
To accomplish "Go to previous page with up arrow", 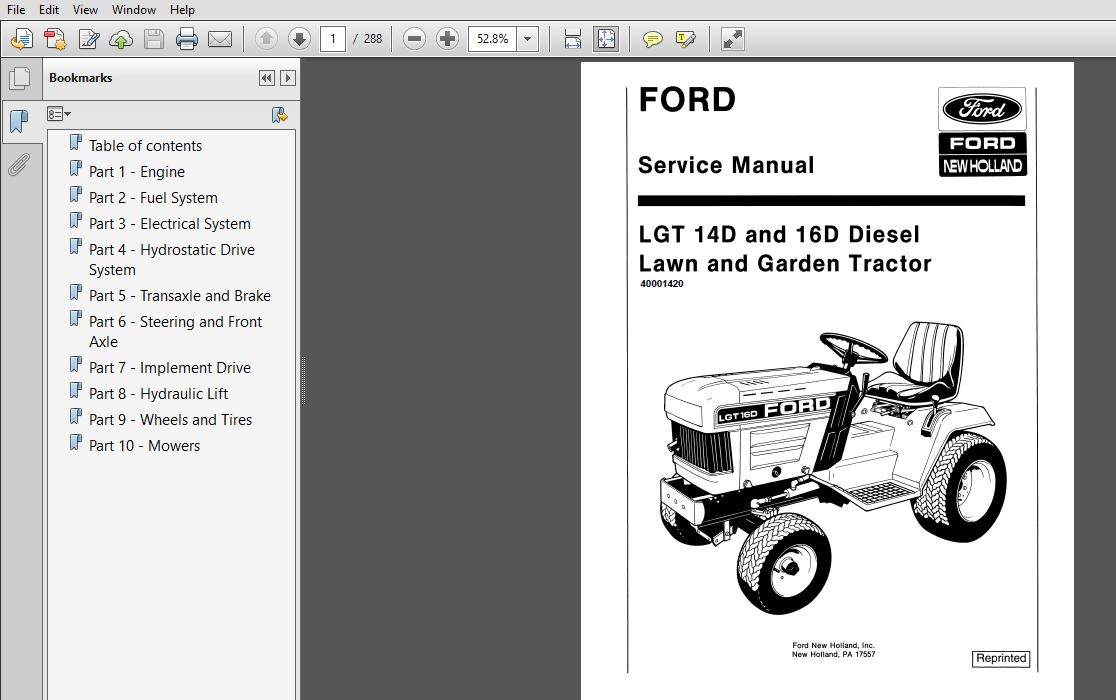I will pos(266,38).
